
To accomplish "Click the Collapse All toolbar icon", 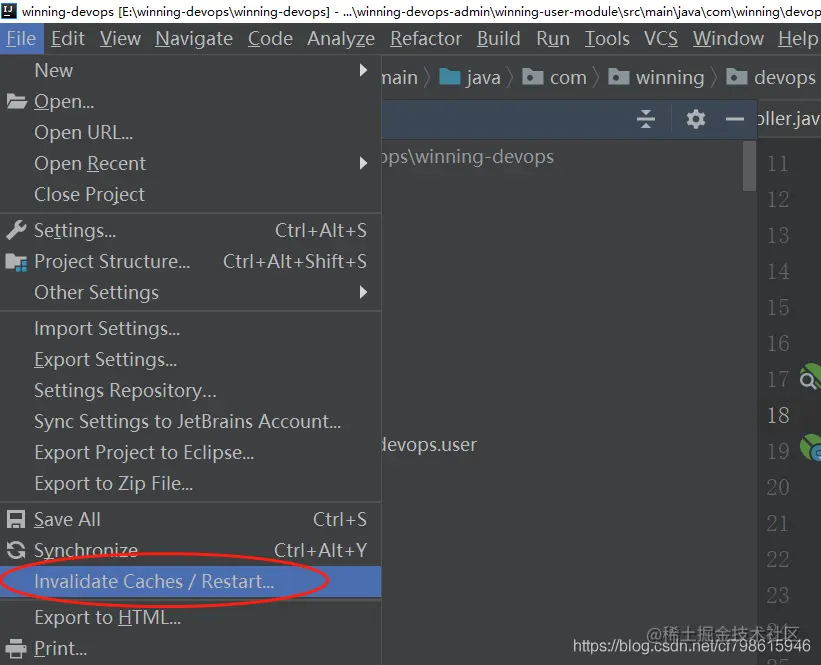I will (646, 119).
